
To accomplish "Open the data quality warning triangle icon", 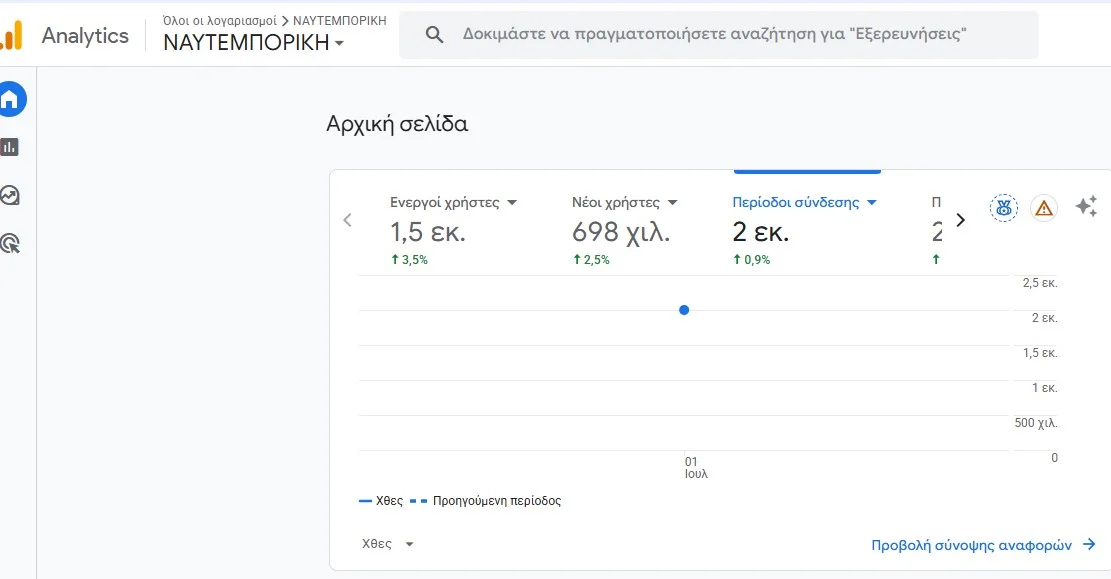I will [x=1044, y=208].
